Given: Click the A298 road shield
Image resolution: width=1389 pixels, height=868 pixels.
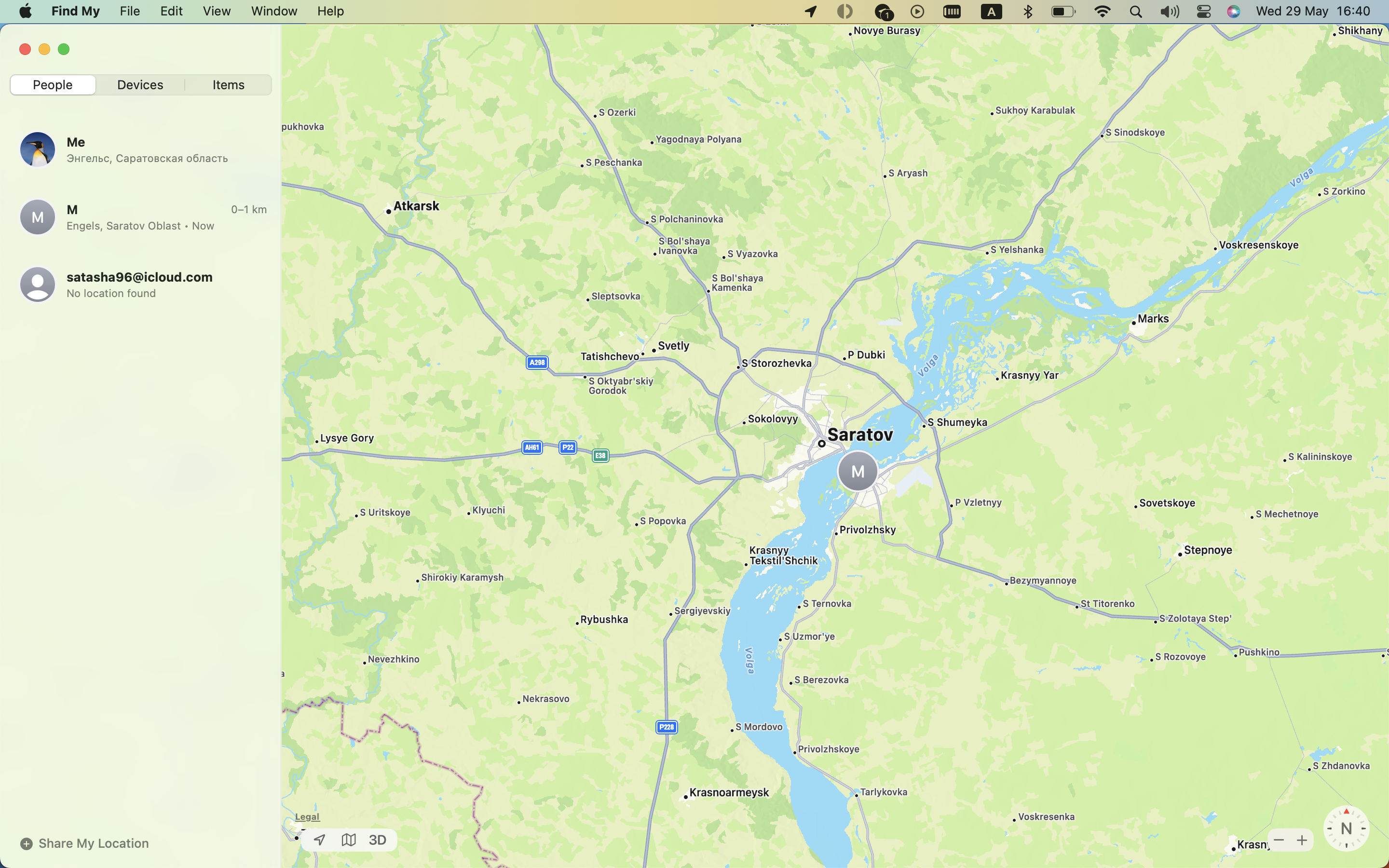Looking at the screenshot, I should coord(537,362).
